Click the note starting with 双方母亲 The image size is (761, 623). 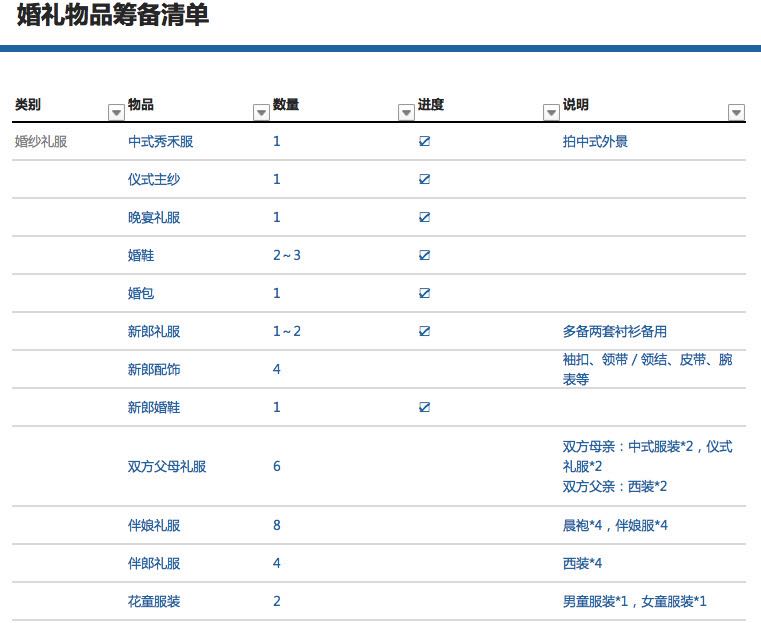click(647, 466)
